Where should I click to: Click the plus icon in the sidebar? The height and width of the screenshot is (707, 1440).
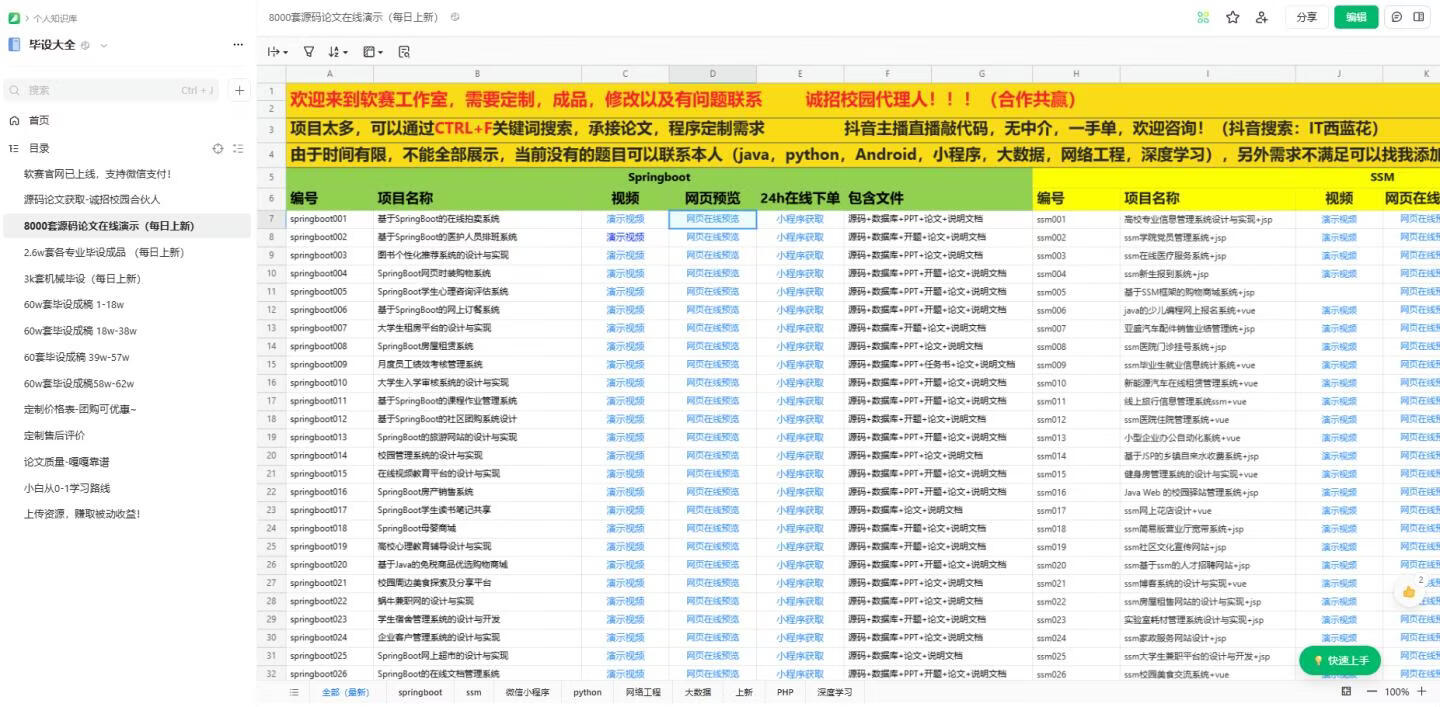(239, 90)
